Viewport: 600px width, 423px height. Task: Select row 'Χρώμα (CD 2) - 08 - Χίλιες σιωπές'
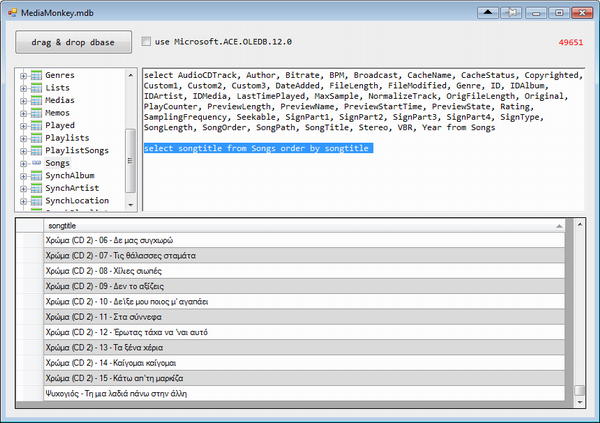coord(304,271)
